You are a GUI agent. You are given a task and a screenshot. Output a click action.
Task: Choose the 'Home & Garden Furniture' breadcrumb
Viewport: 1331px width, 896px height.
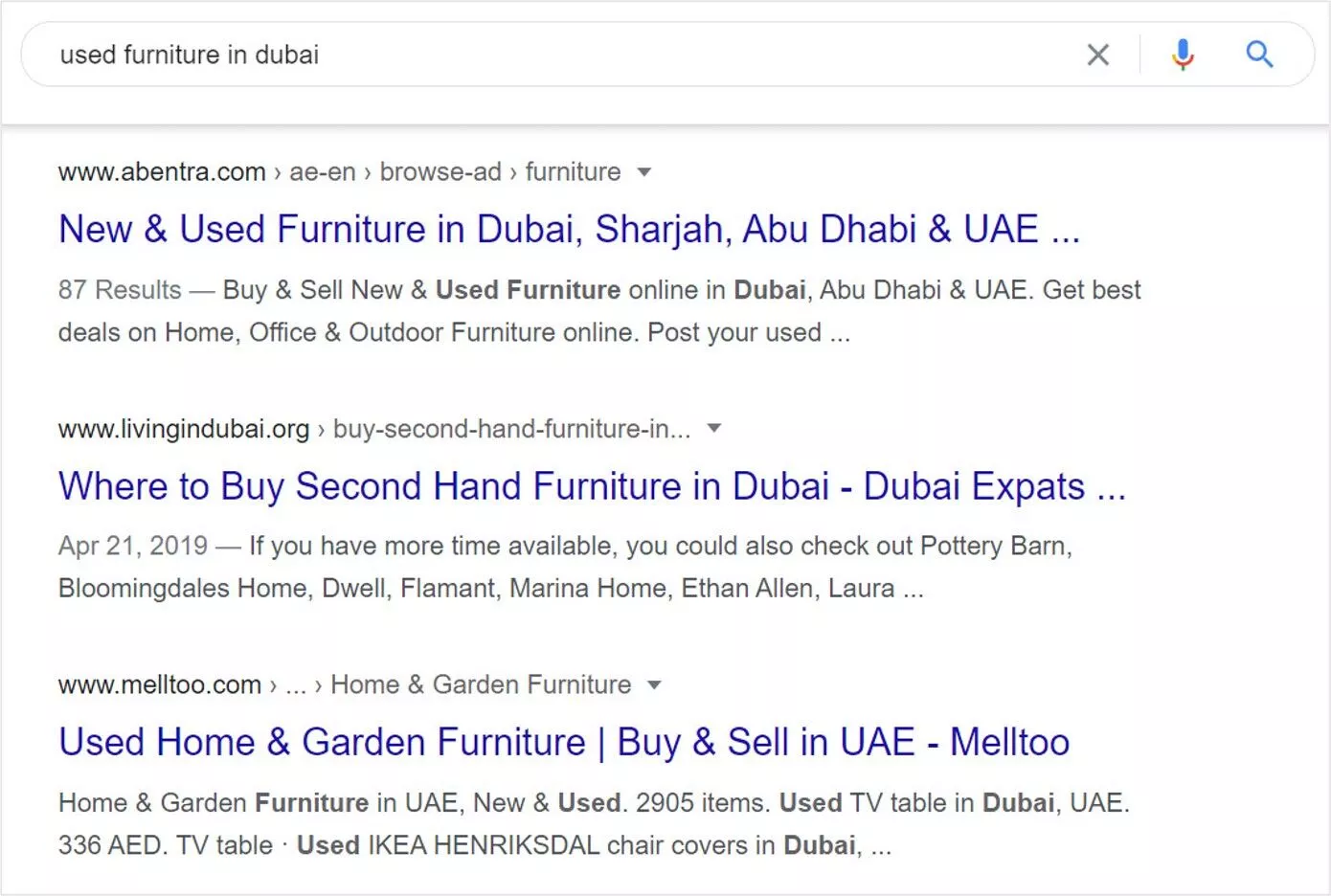click(x=481, y=685)
